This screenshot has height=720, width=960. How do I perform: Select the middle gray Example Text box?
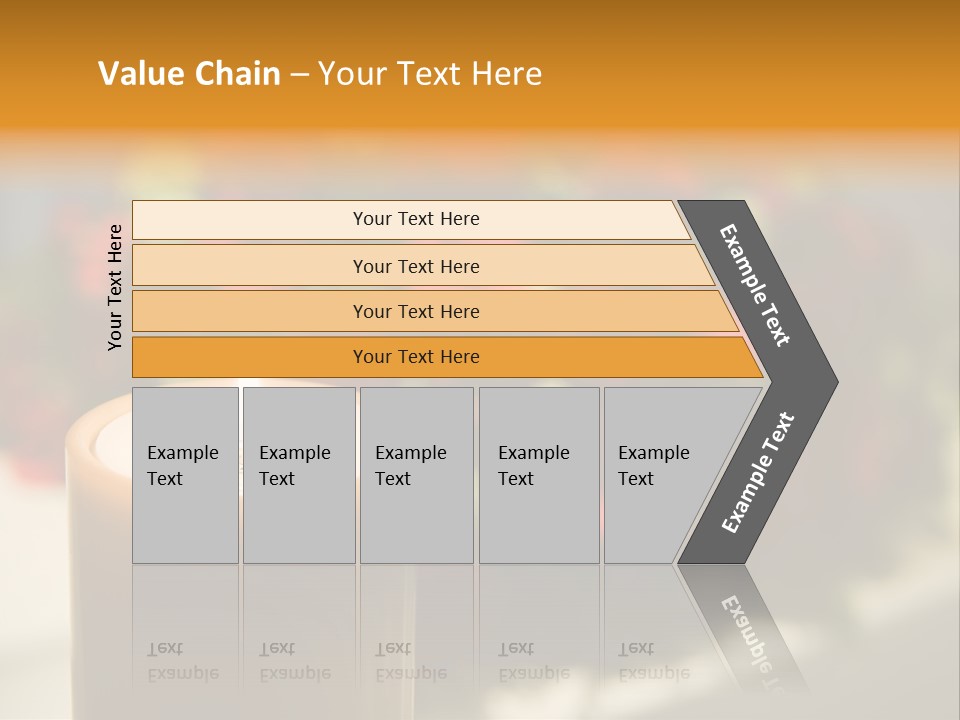click(416, 475)
